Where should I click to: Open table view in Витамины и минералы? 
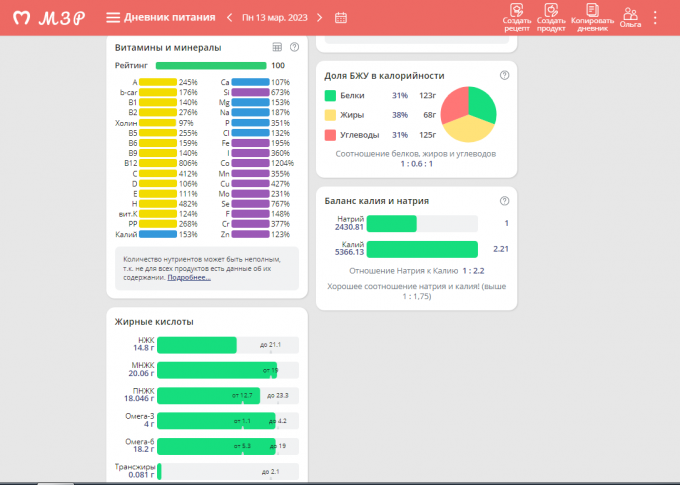coord(277,47)
